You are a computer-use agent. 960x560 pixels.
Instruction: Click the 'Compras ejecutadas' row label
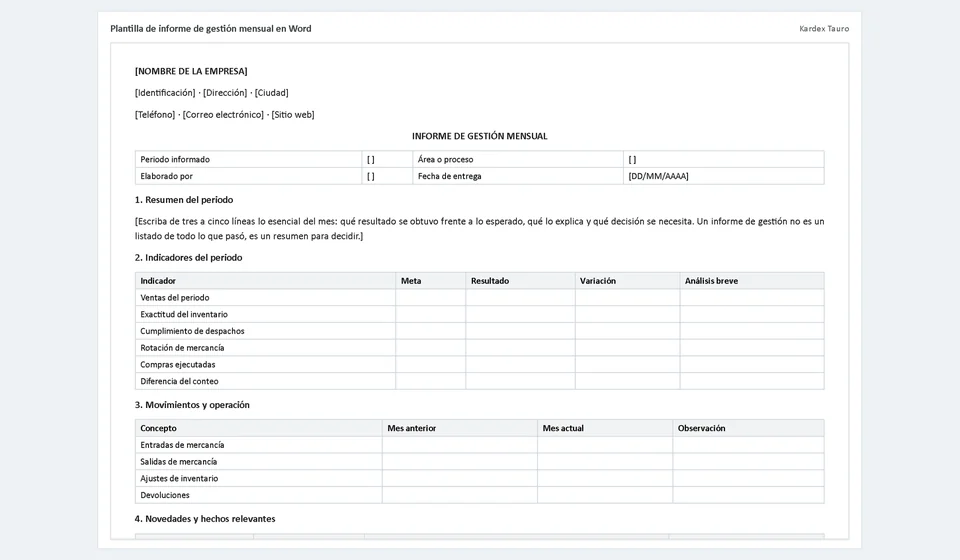pyautogui.click(x=178, y=365)
